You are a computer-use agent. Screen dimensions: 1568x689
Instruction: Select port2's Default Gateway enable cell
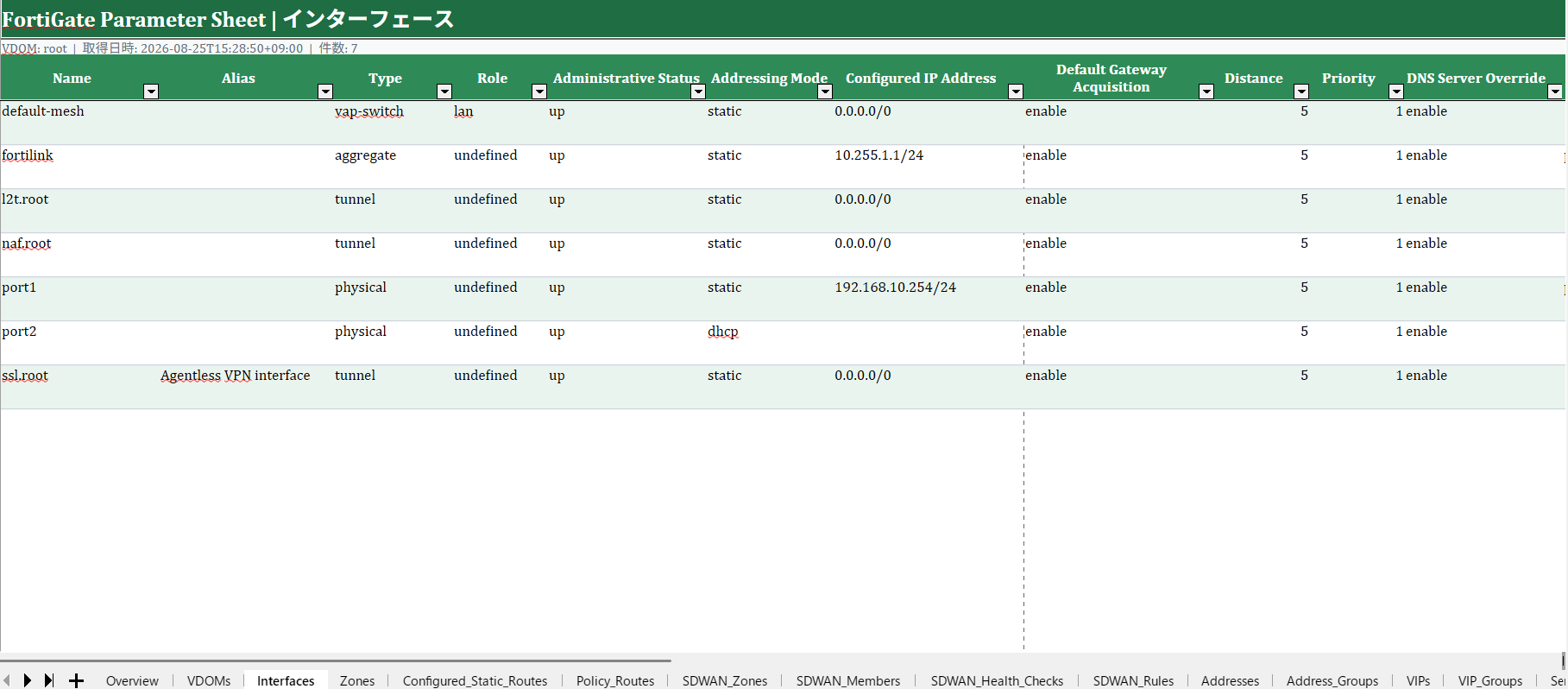point(1119,343)
